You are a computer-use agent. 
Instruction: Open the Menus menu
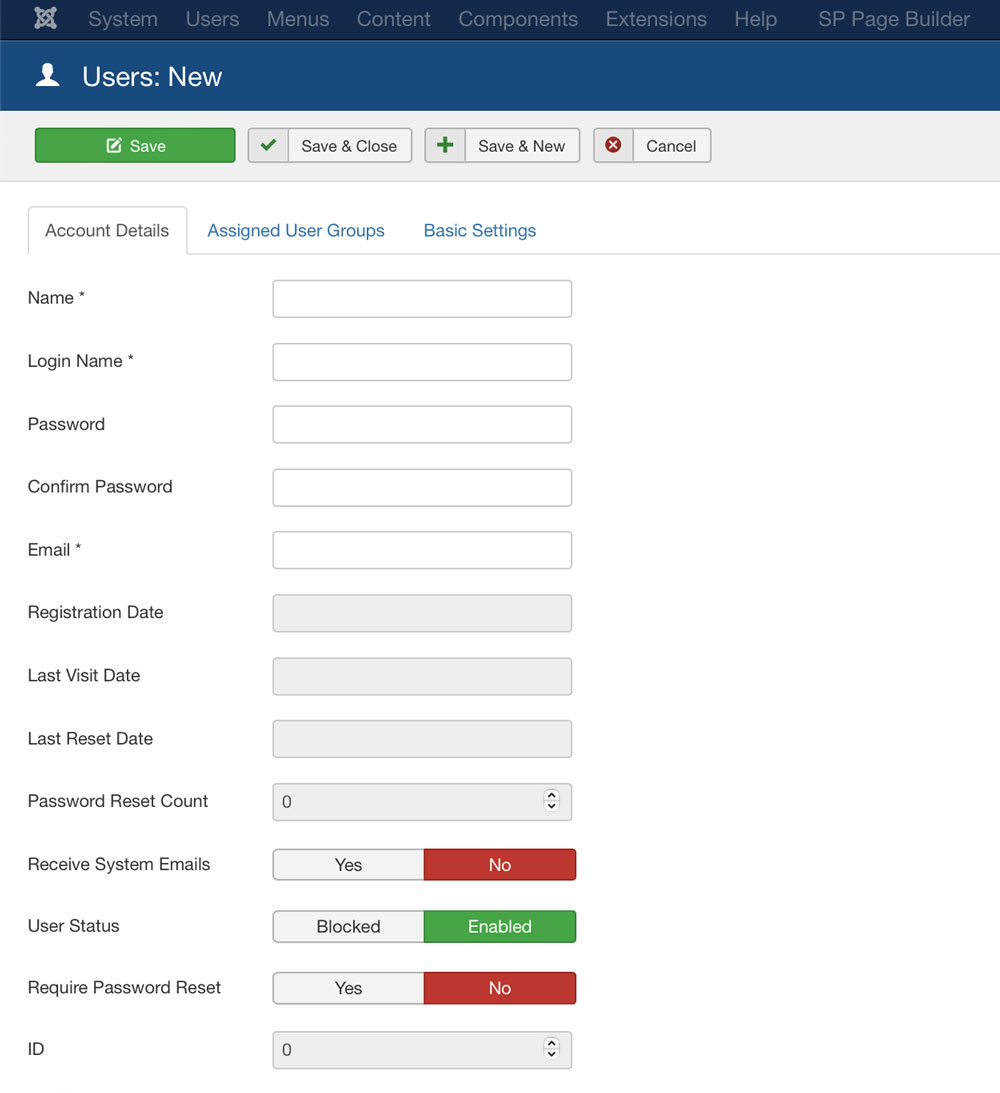point(298,19)
